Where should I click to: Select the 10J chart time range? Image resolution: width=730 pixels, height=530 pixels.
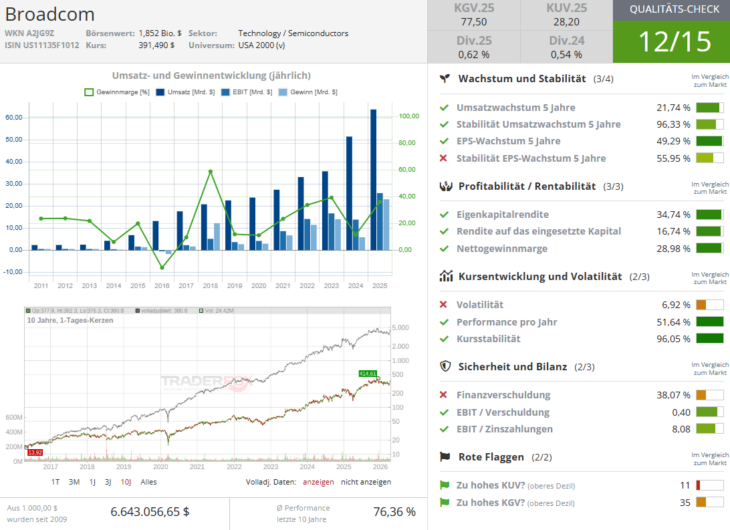(126, 481)
